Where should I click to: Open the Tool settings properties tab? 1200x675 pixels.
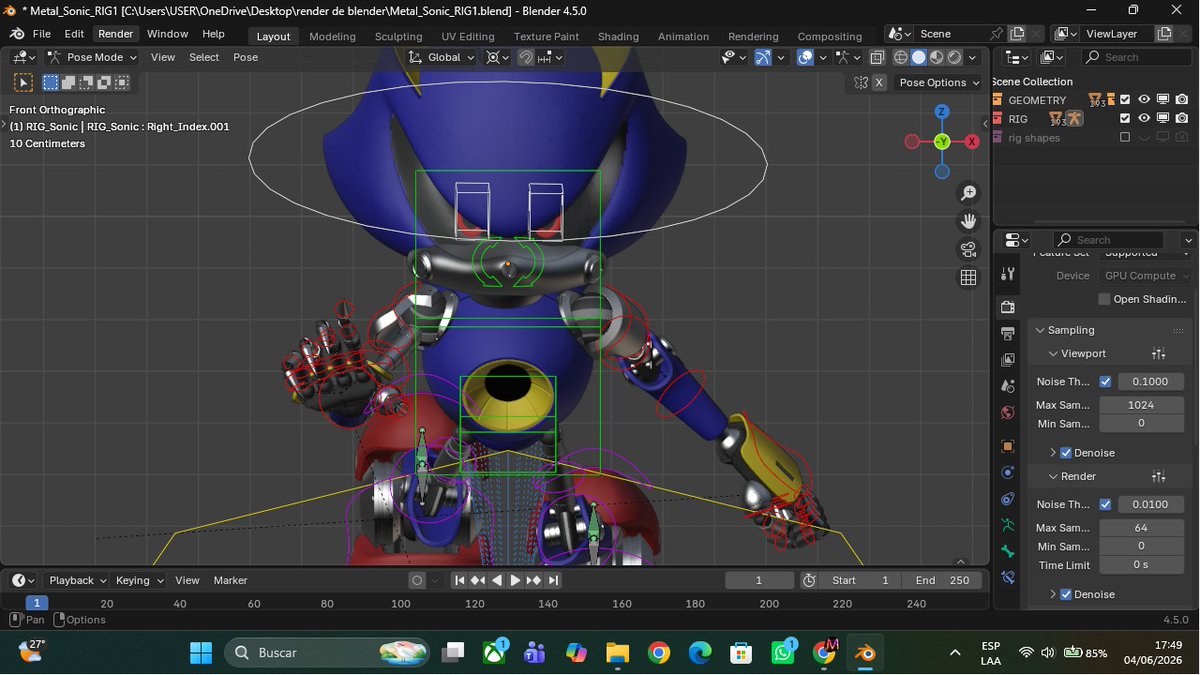pos(1008,274)
